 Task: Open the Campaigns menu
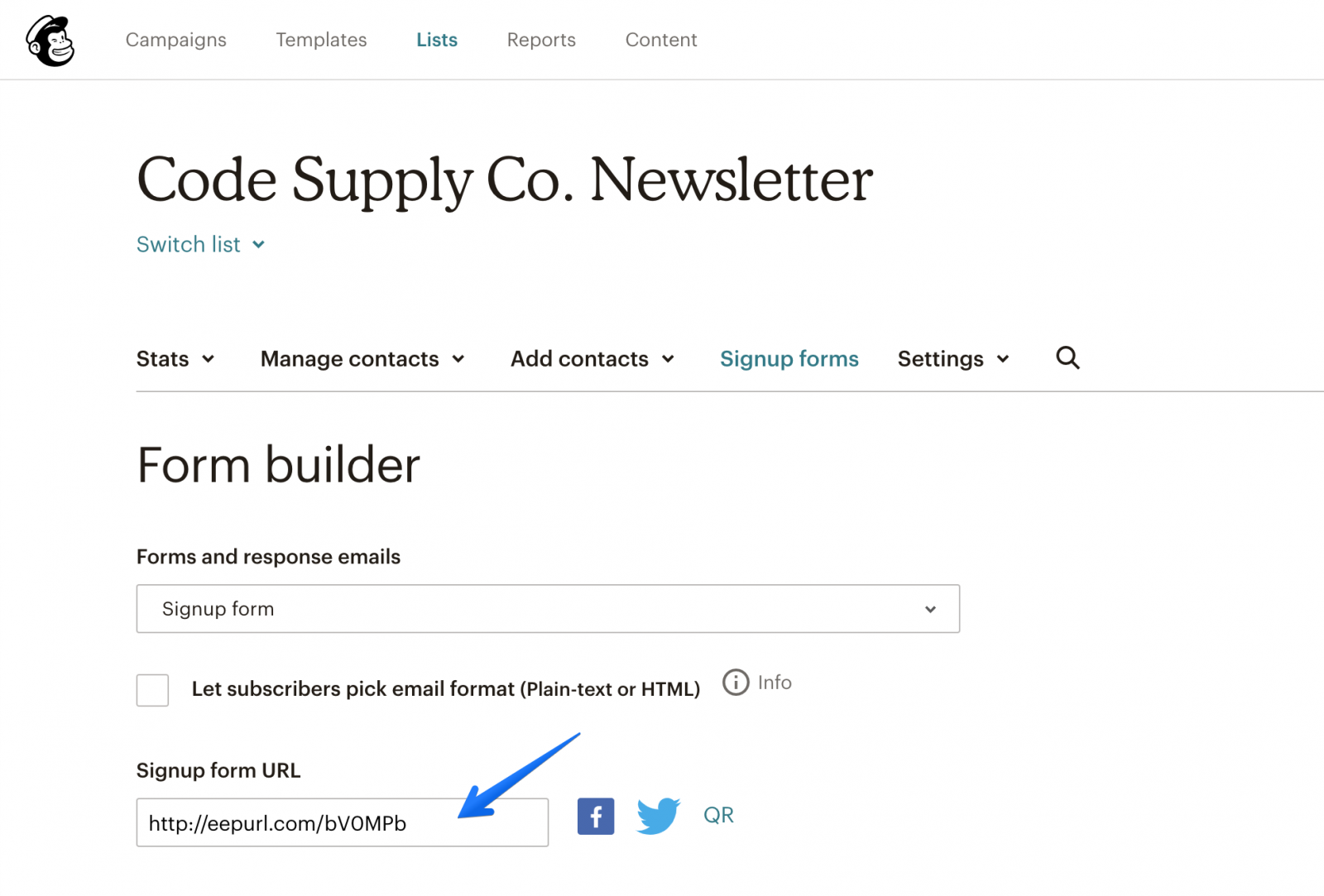(175, 40)
